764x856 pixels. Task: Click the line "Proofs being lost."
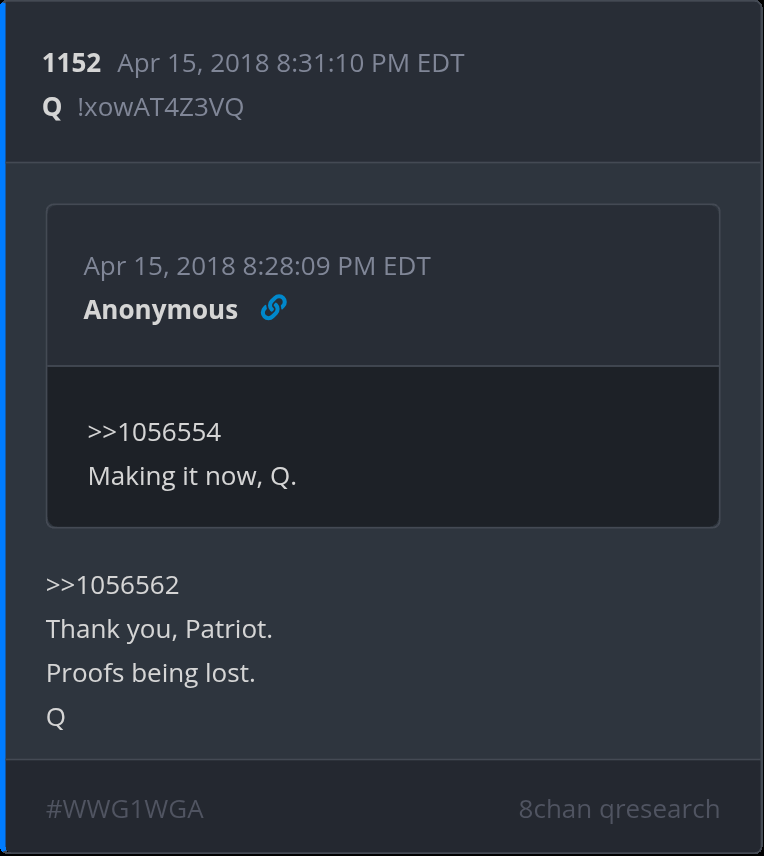coord(151,673)
